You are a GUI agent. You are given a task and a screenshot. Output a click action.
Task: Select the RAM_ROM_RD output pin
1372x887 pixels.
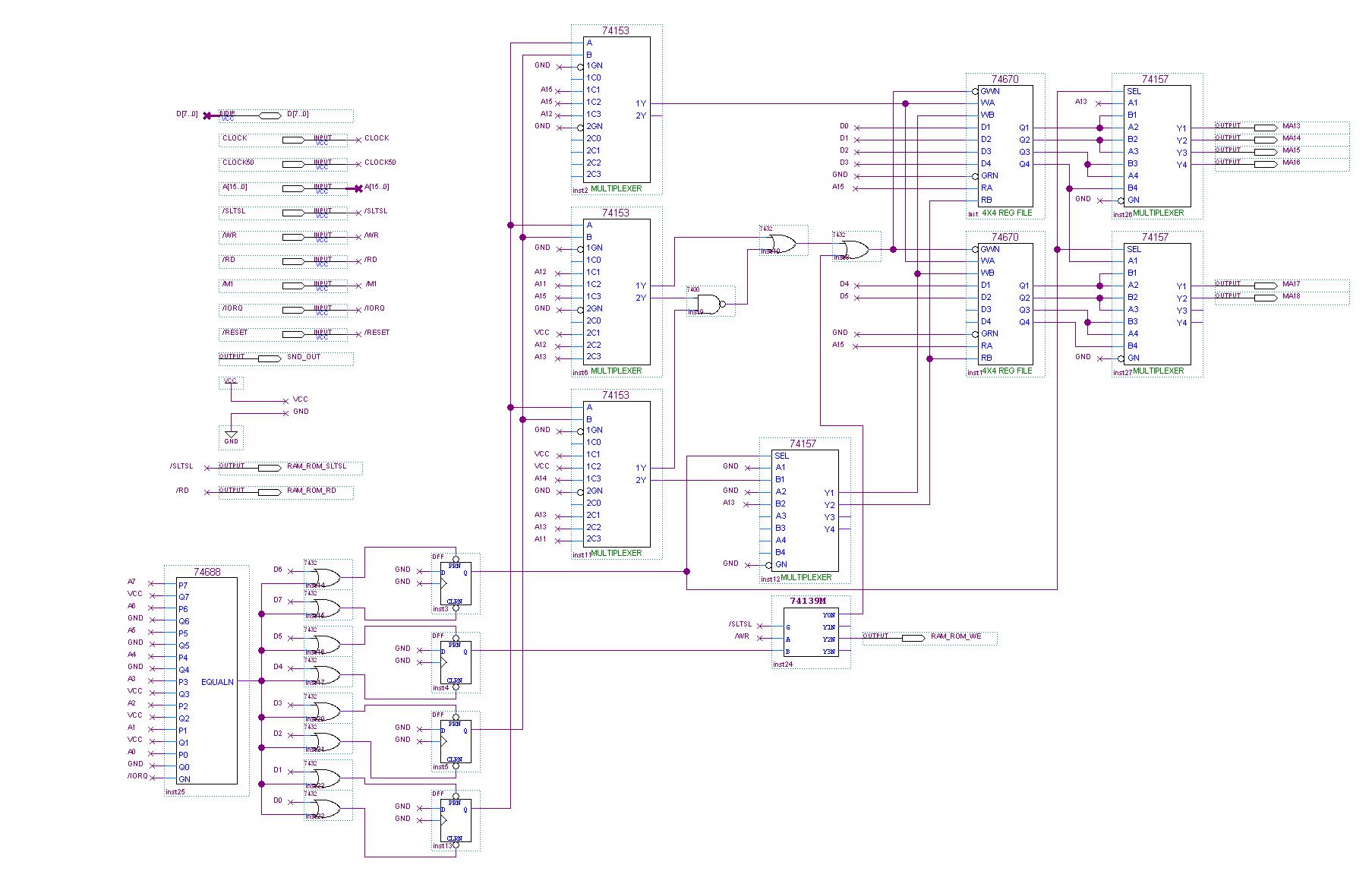(285, 492)
